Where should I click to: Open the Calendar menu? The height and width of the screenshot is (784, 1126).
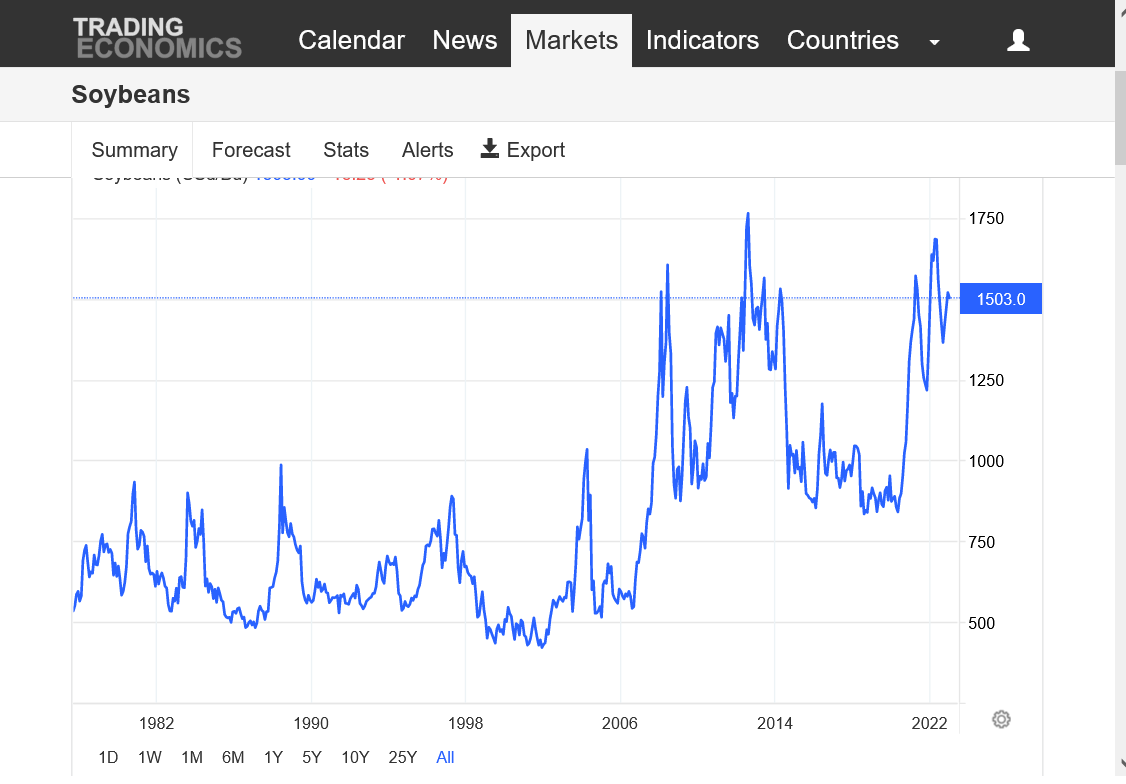(x=351, y=40)
